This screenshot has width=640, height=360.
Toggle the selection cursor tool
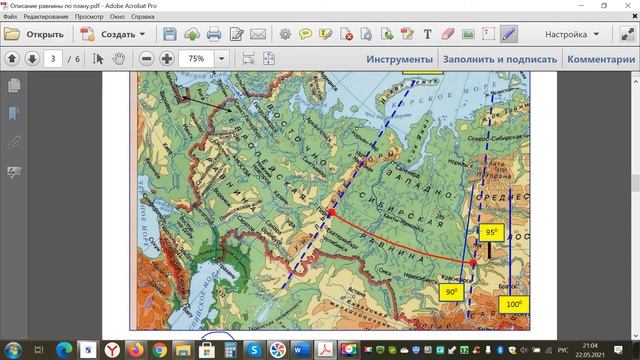[x=98, y=59]
